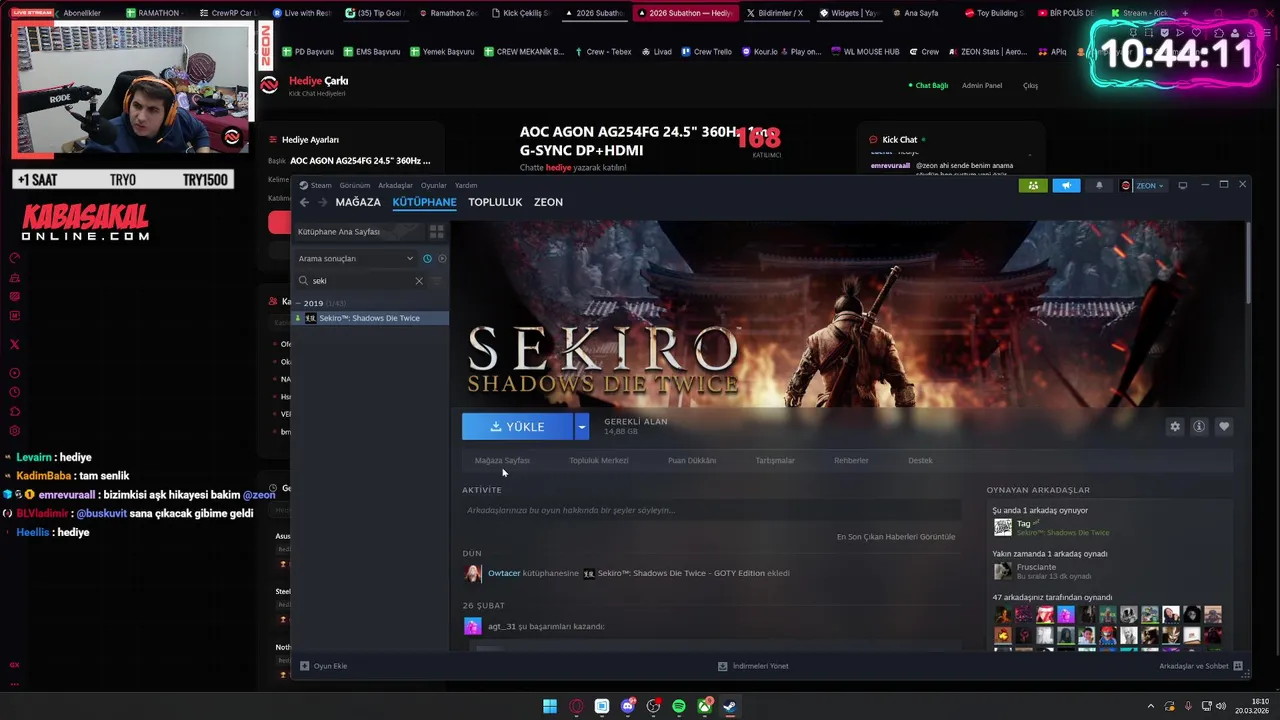The image size is (1280, 720).
Task: Go forward with Steam's right arrow
Action: 322,202
